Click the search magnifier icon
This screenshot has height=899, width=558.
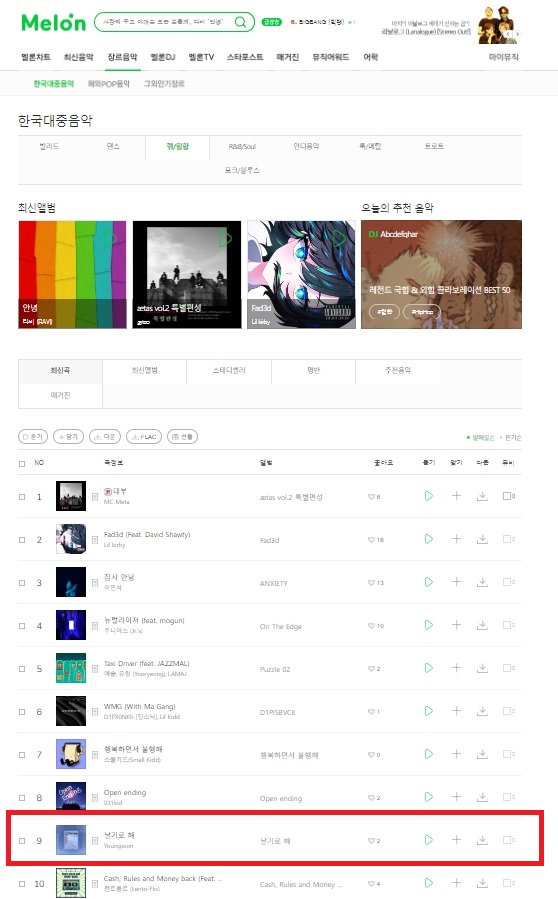(241, 22)
